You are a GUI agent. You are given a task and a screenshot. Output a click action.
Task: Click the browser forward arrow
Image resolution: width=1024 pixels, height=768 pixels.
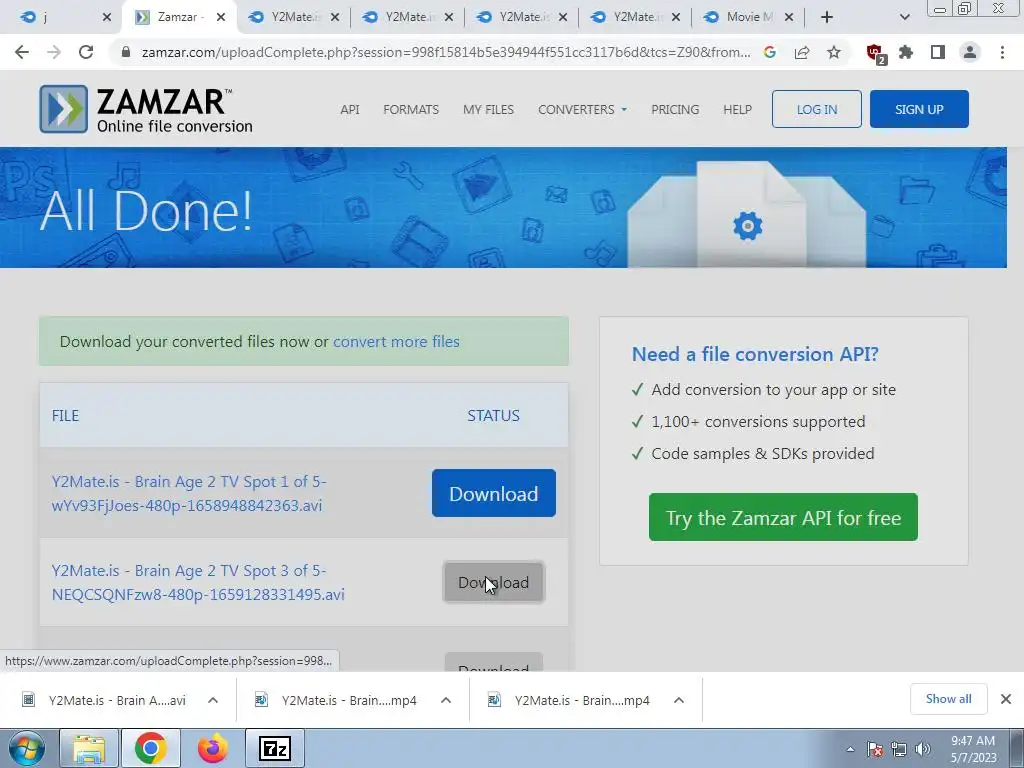click(54, 52)
